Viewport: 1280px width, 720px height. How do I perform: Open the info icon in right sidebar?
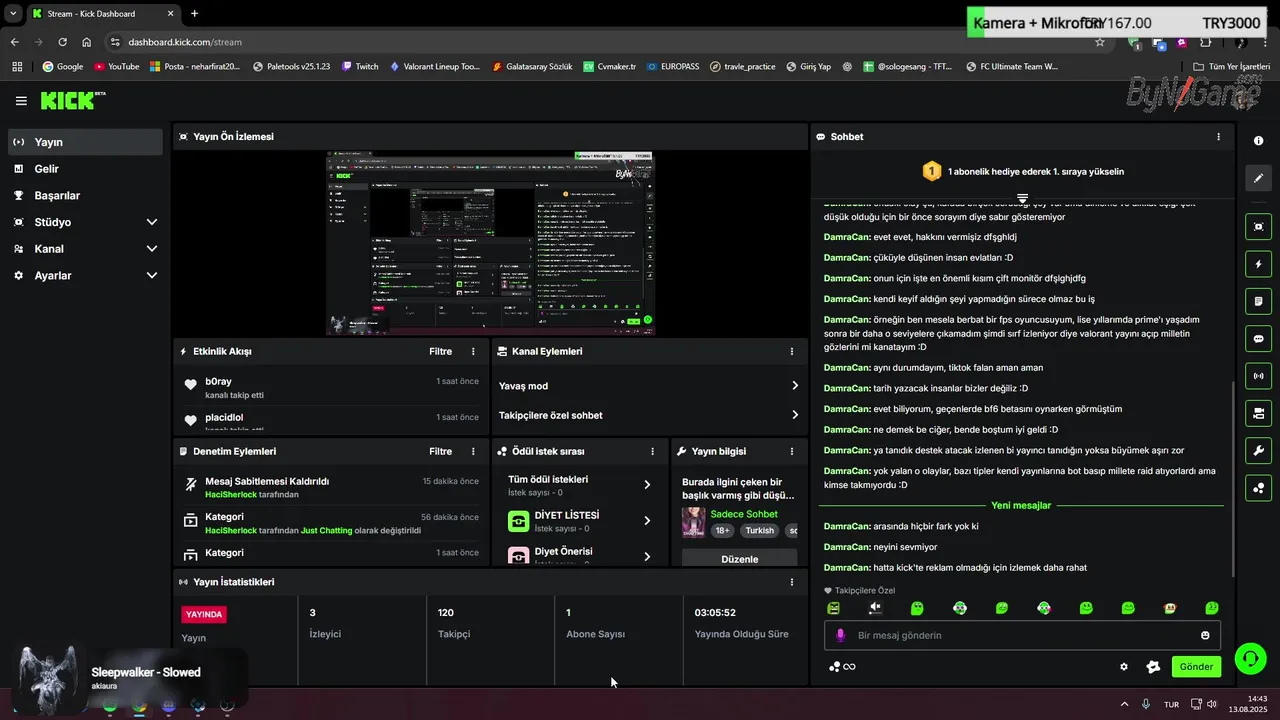[x=1258, y=141]
